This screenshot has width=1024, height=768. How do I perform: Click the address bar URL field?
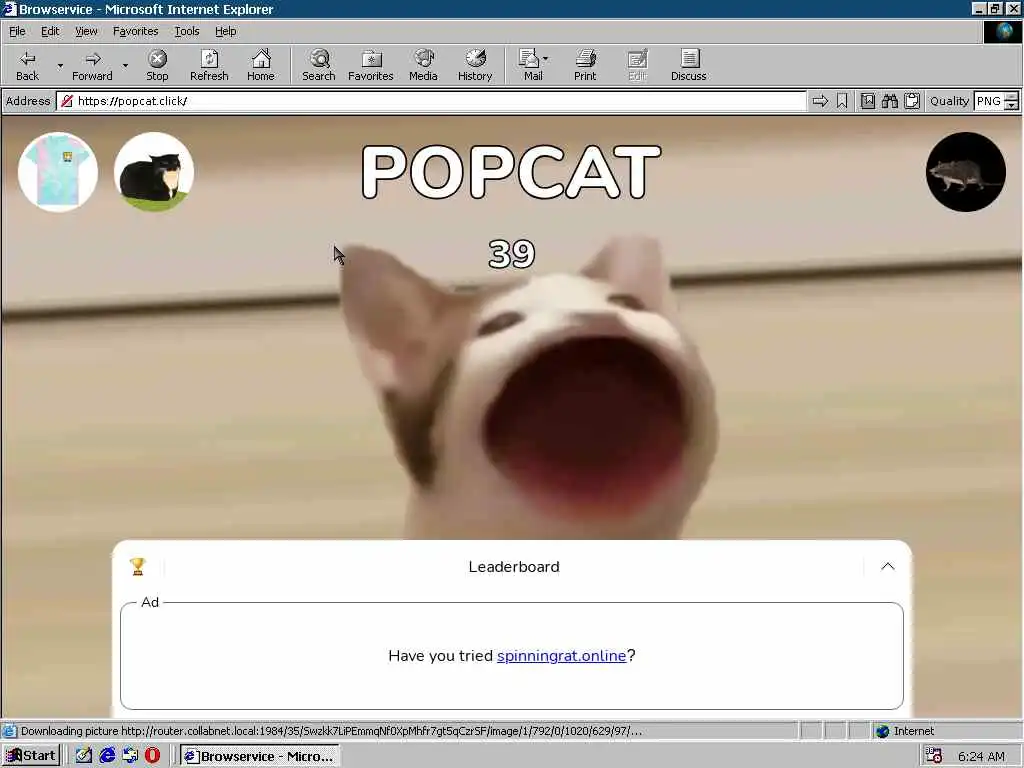431,101
